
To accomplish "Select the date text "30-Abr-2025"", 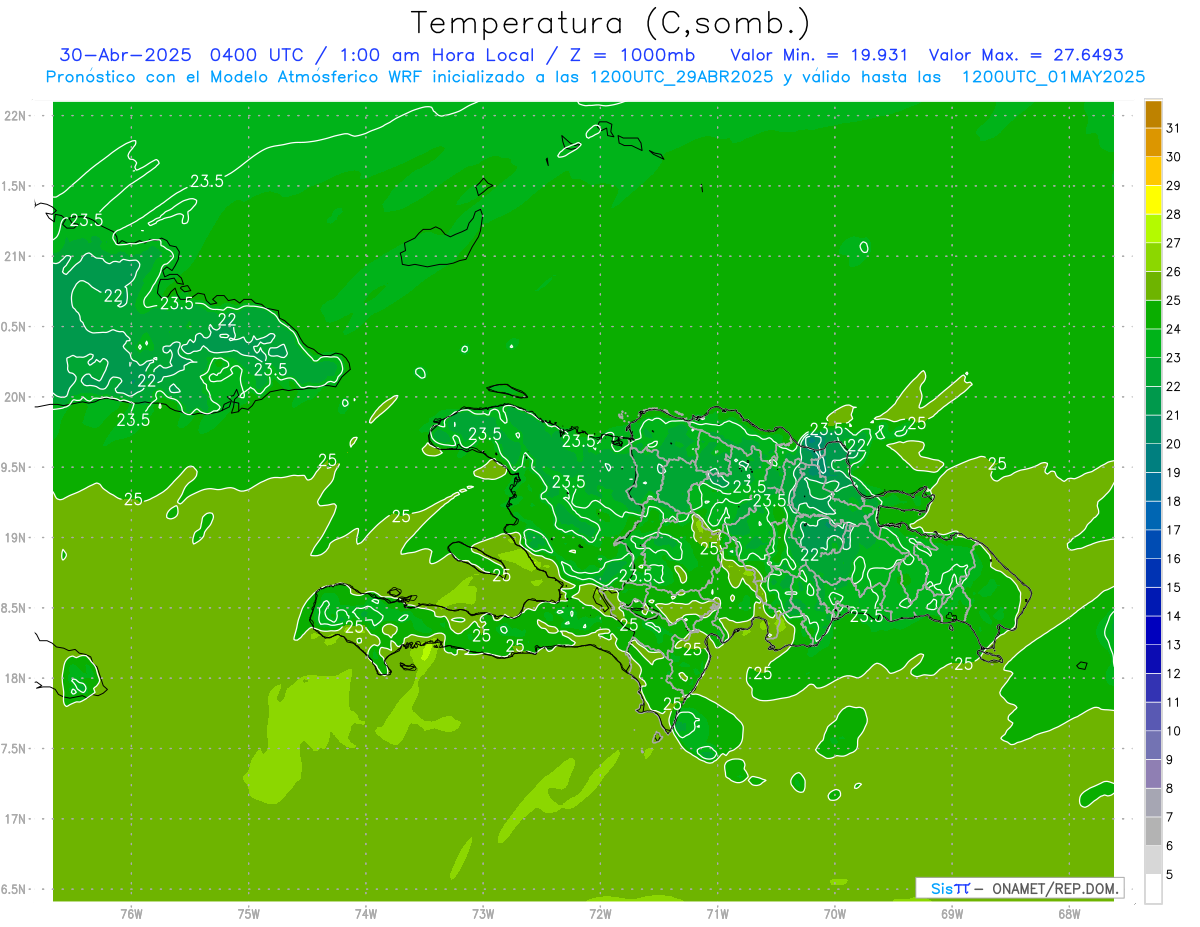I will tap(125, 55).
